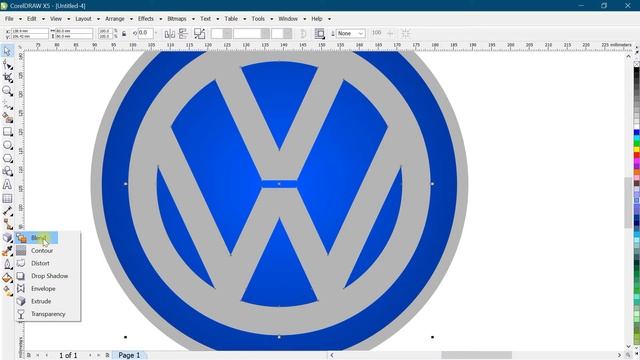Select the Crop tool

(x=7, y=78)
